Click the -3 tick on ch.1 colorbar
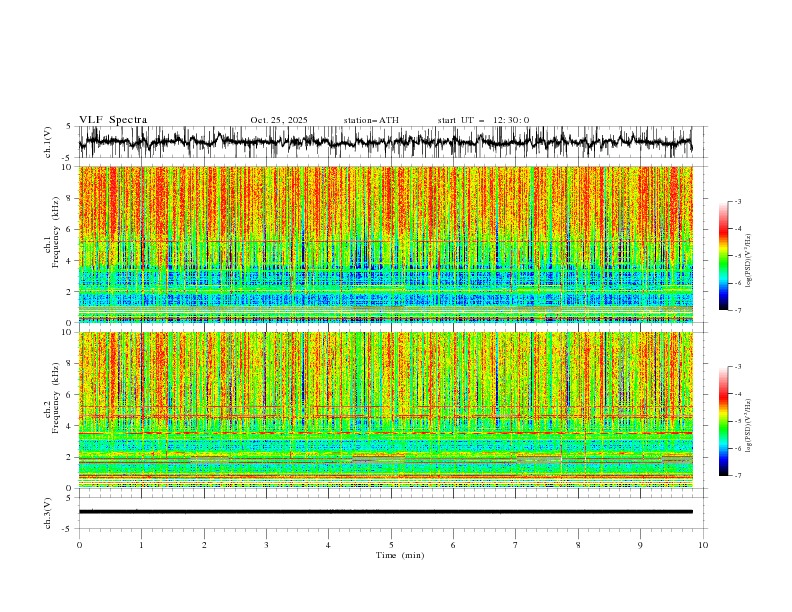This screenshot has height=612, width=792. click(x=737, y=201)
